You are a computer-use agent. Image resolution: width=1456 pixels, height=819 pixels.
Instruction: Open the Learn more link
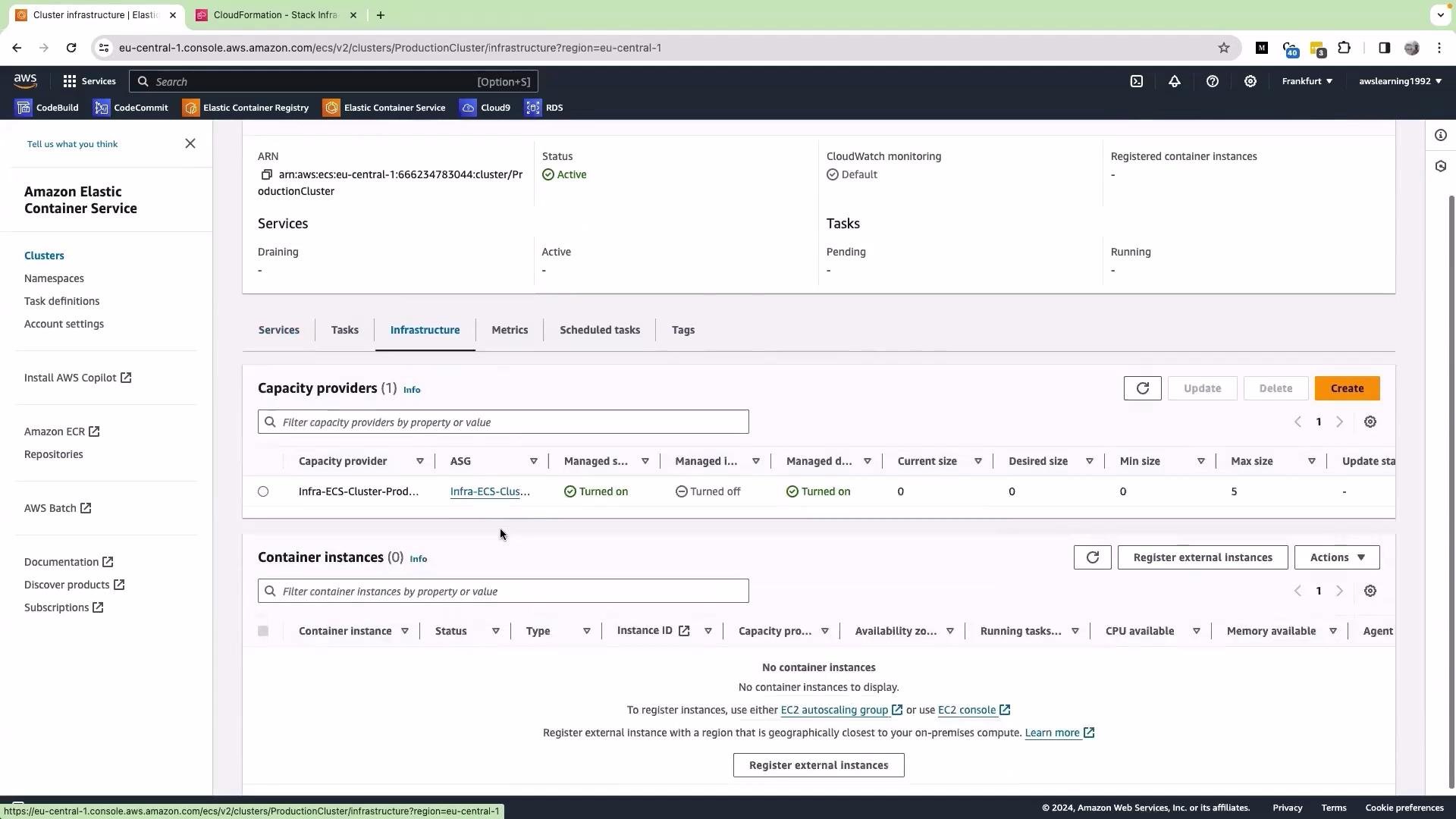pos(1059,733)
